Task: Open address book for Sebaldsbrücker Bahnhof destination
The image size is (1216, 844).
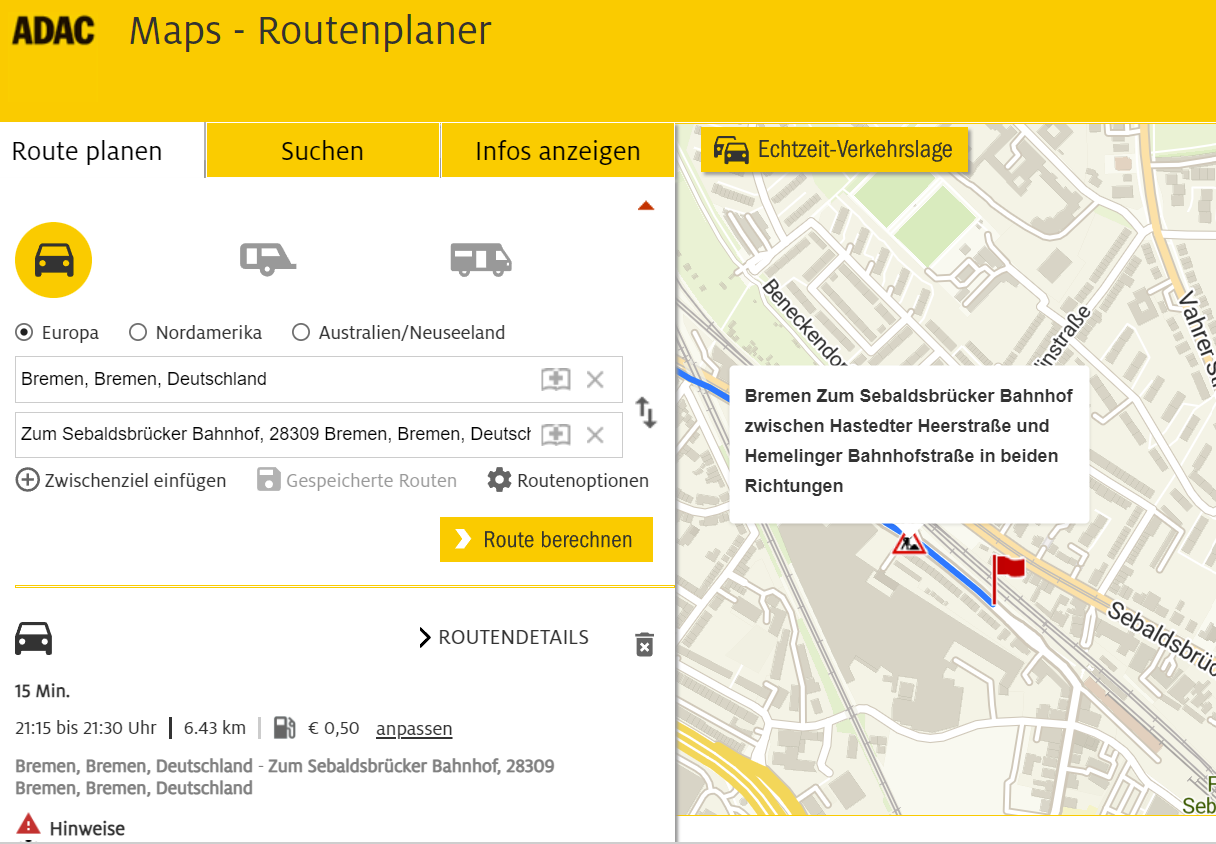Action: pyautogui.click(x=556, y=434)
